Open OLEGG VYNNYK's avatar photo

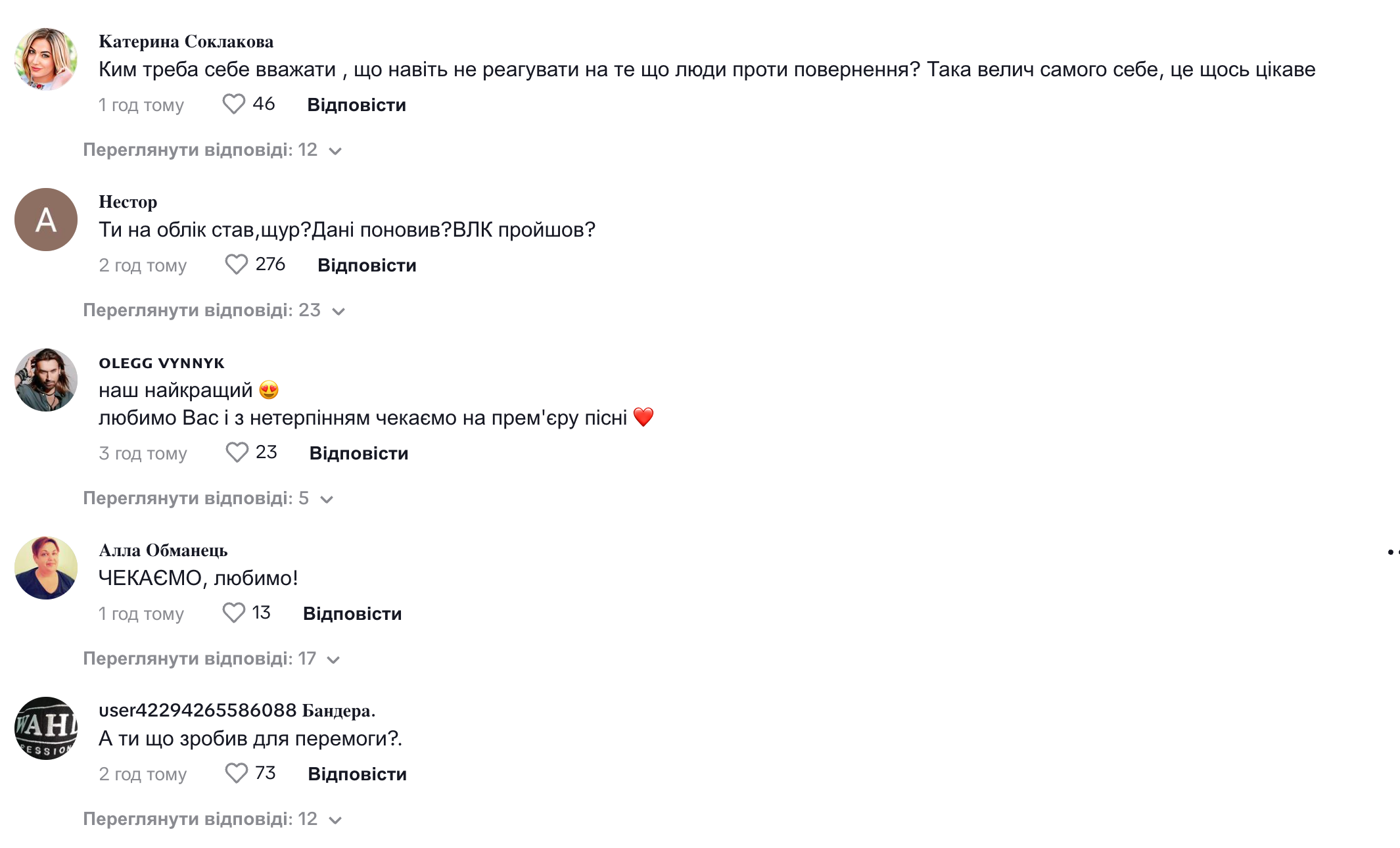[x=46, y=380]
